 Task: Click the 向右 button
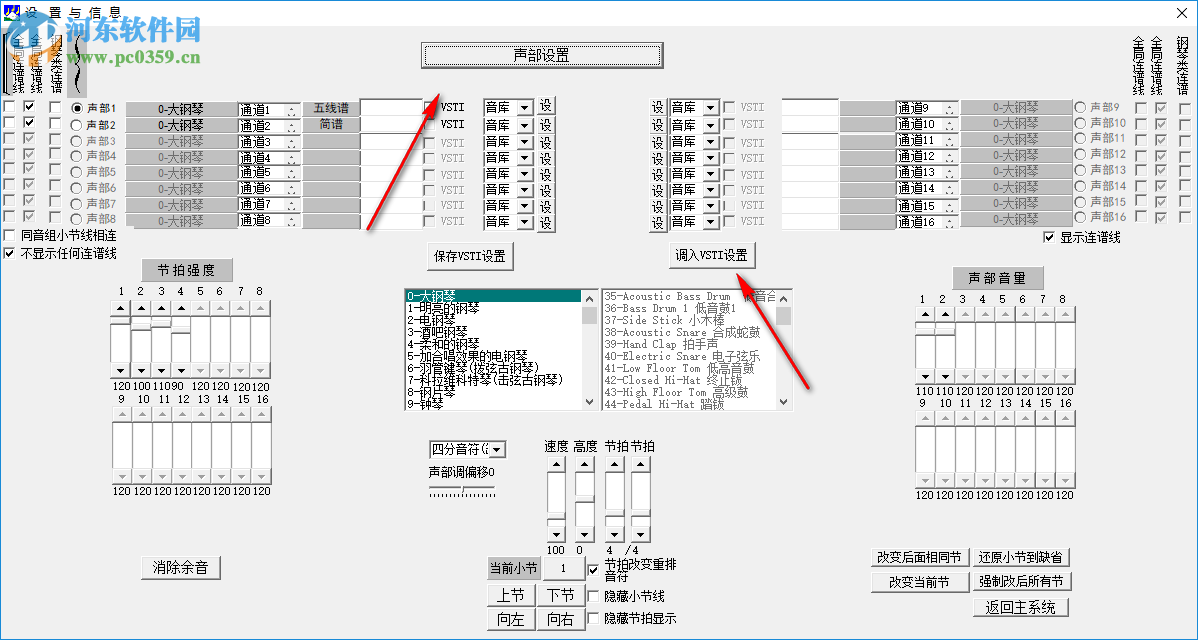click(561, 619)
